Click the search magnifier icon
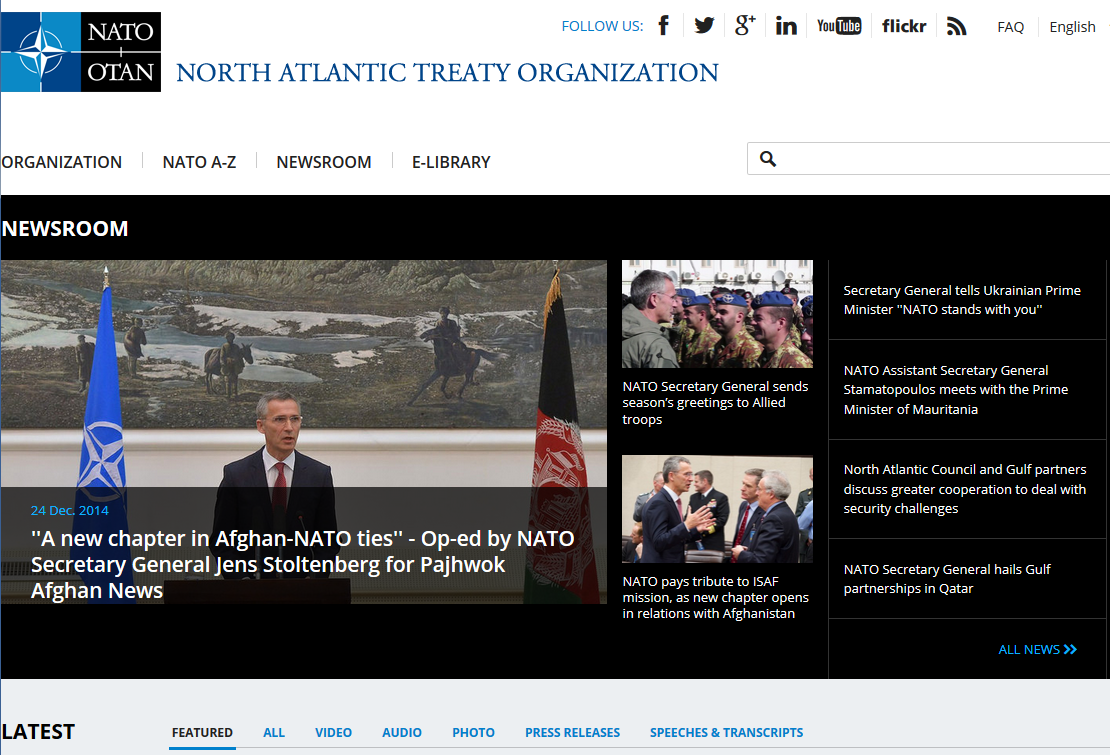The image size is (1110, 755). coord(768,159)
